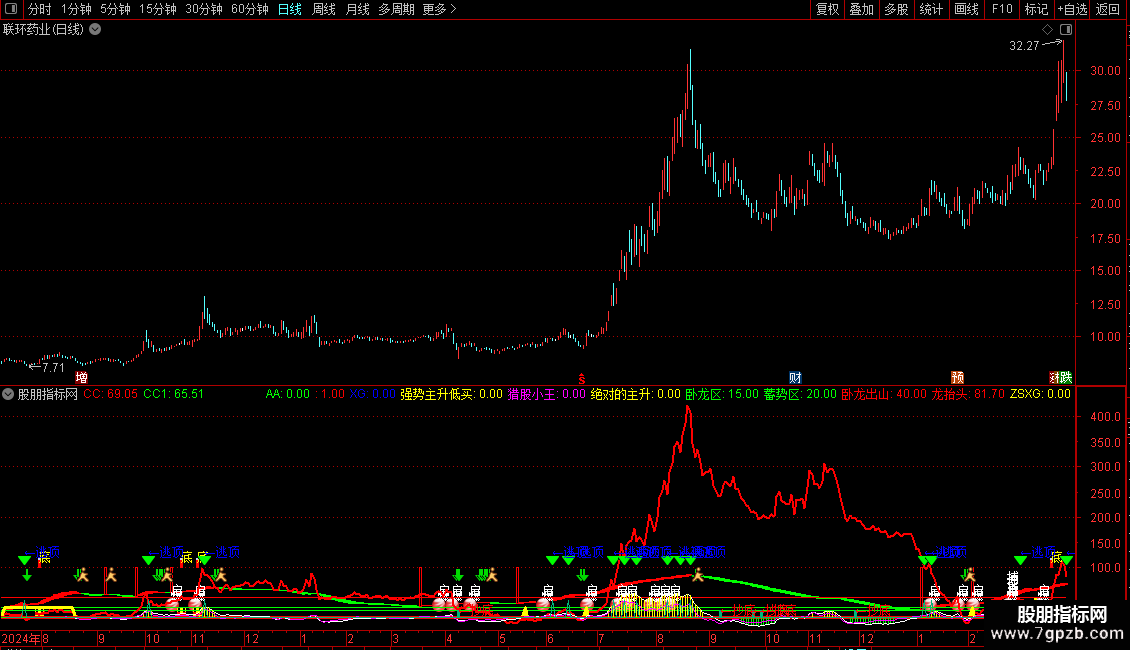This screenshot has height=650, width=1130.
Task: Toggle the right side panel icon
Action: click(1066, 30)
